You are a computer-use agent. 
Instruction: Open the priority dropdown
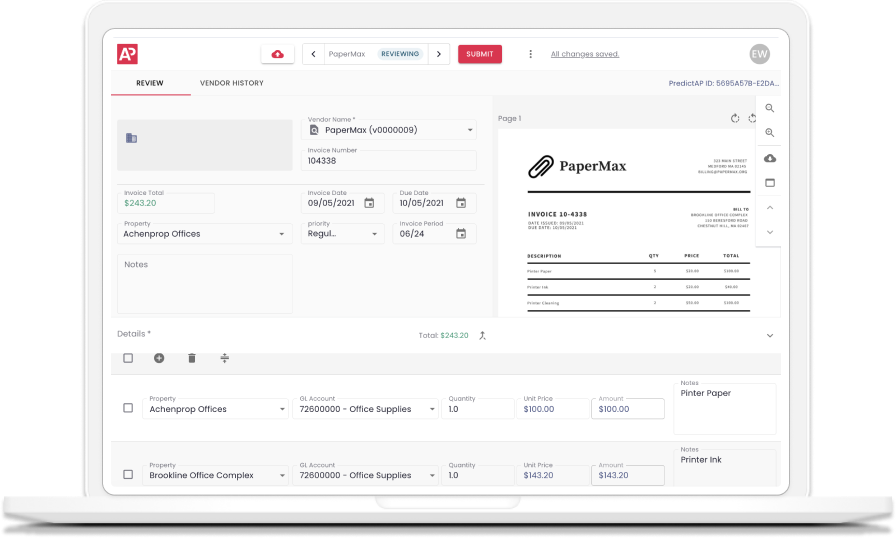[342, 234]
